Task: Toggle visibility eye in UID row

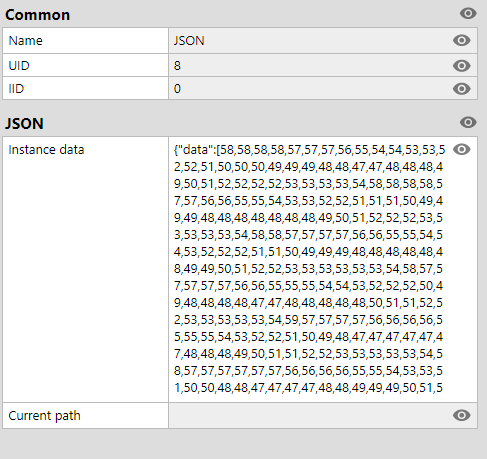Action: [462, 66]
